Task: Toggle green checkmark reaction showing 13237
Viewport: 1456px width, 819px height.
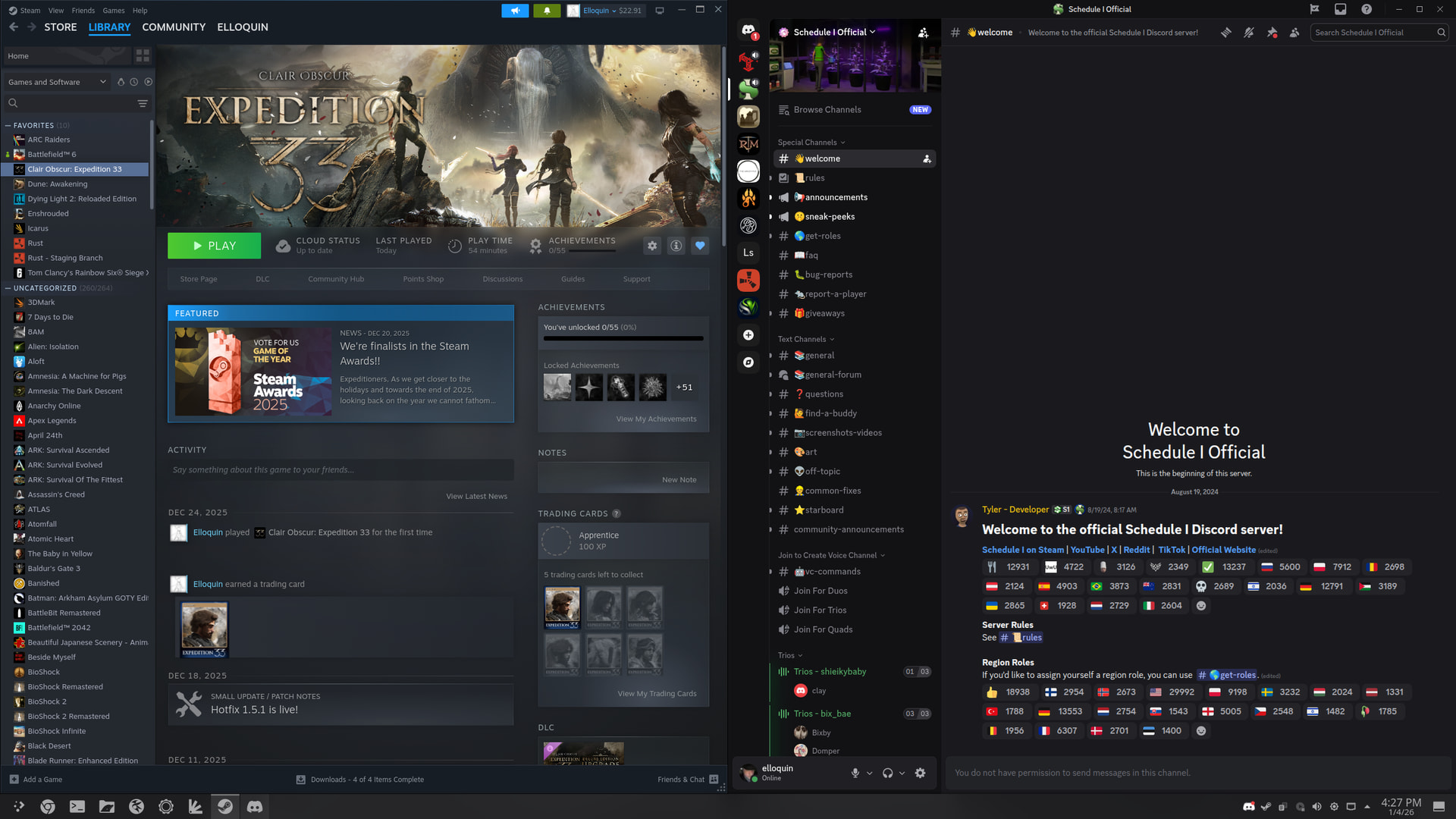Action: pyautogui.click(x=1224, y=567)
